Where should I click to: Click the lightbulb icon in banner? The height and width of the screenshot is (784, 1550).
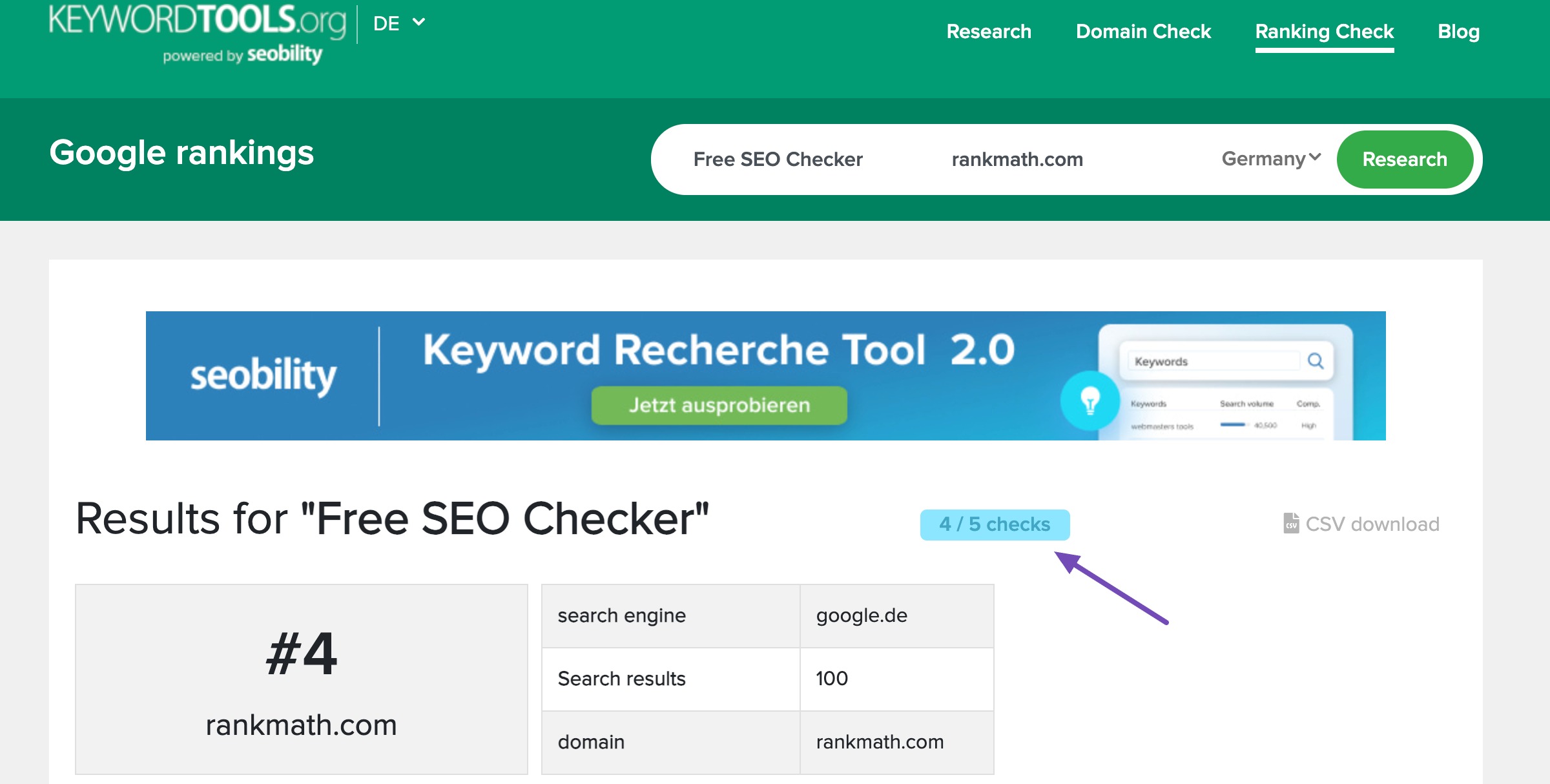(x=1090, y=400)
